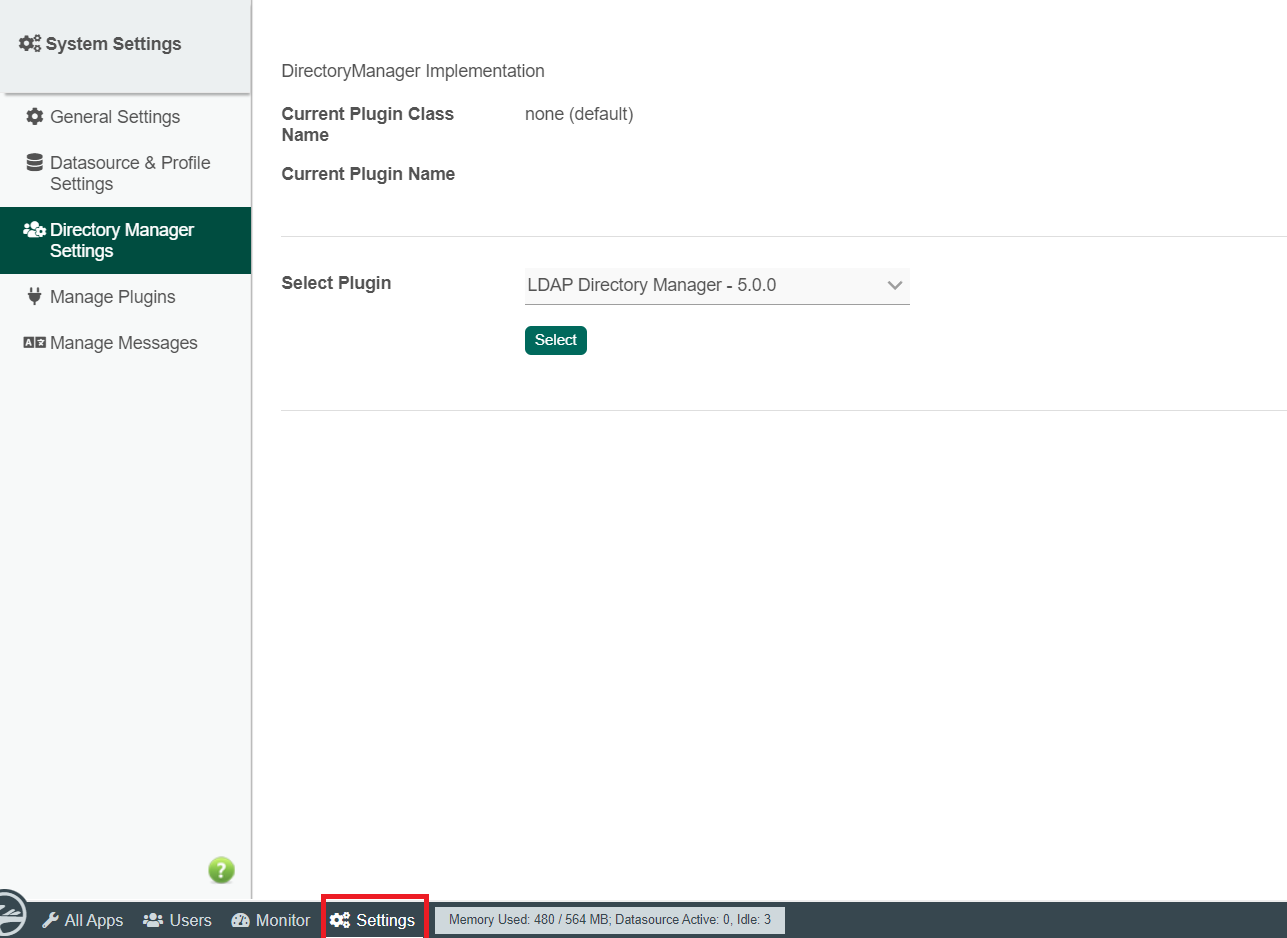Click the users-cog icon for Directory Manager Settings

tap(35, 230)
